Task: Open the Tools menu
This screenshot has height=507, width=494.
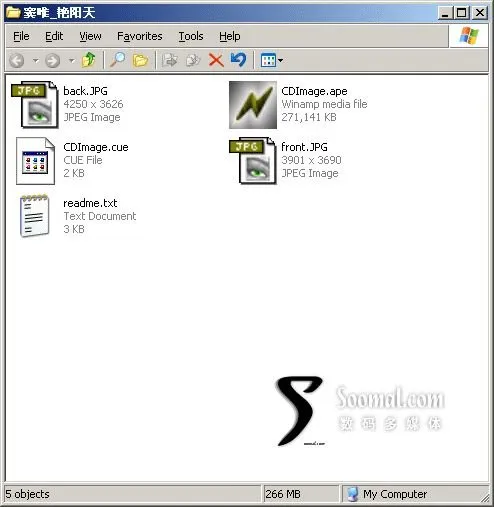Action: click(x=191, y=36)
